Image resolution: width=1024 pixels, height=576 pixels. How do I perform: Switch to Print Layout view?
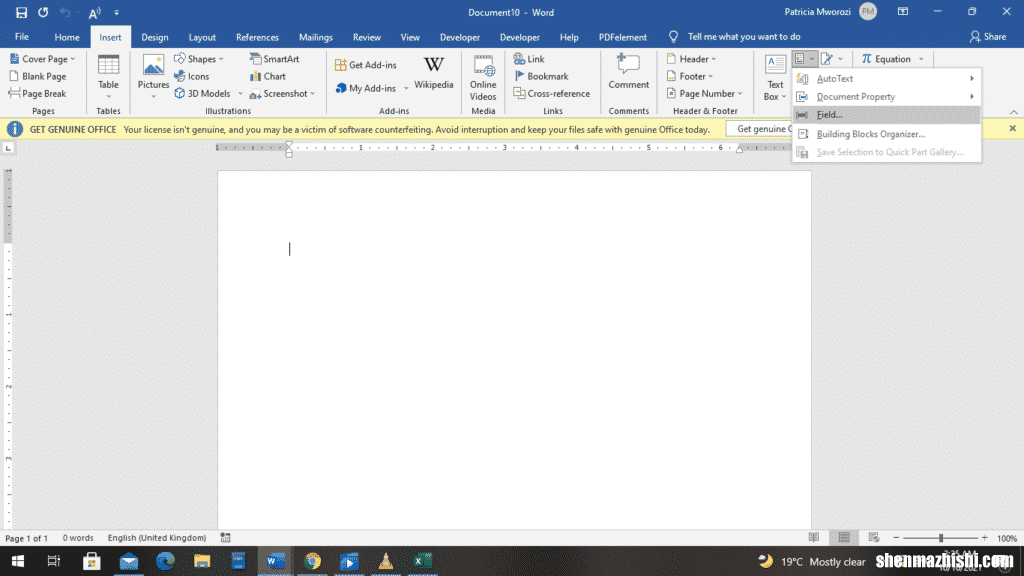(844, 537)
